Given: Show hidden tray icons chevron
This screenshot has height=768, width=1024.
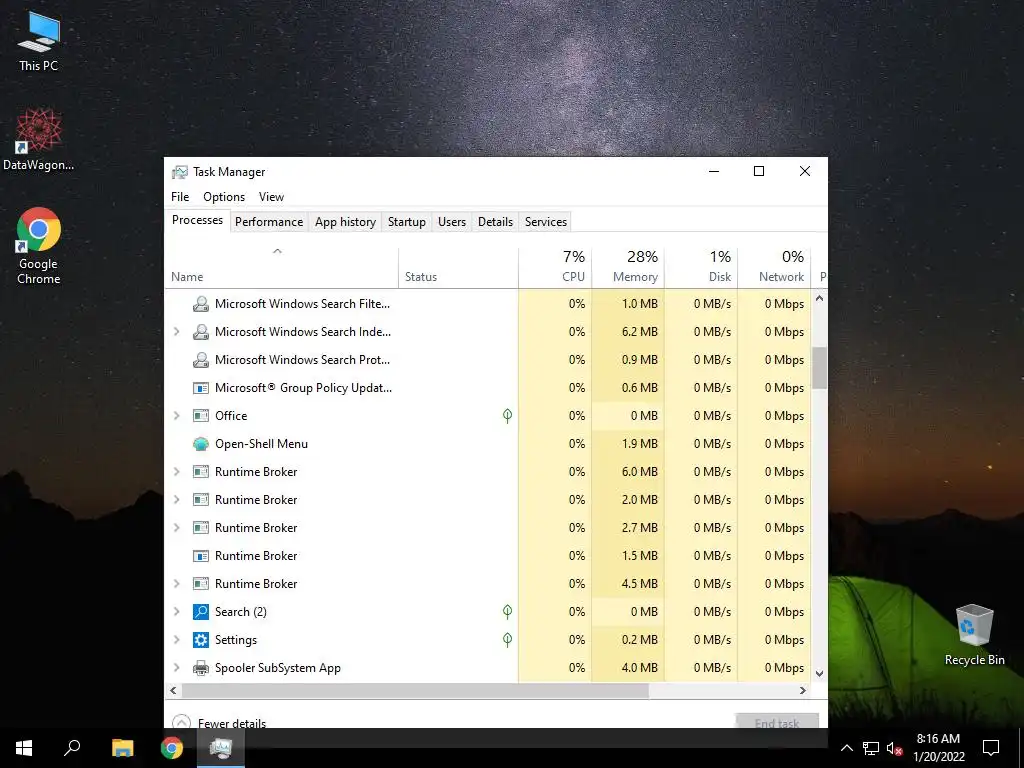Looking at the screenshot, I should point(846,748).
